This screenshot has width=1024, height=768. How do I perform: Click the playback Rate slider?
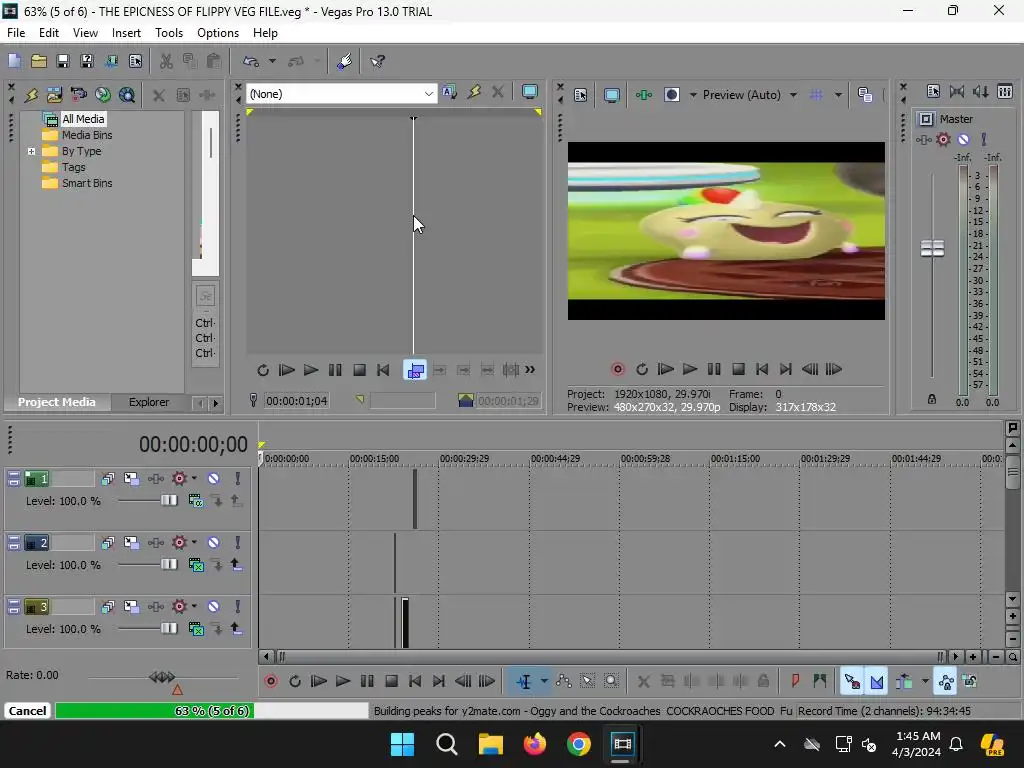pos(163,677)
